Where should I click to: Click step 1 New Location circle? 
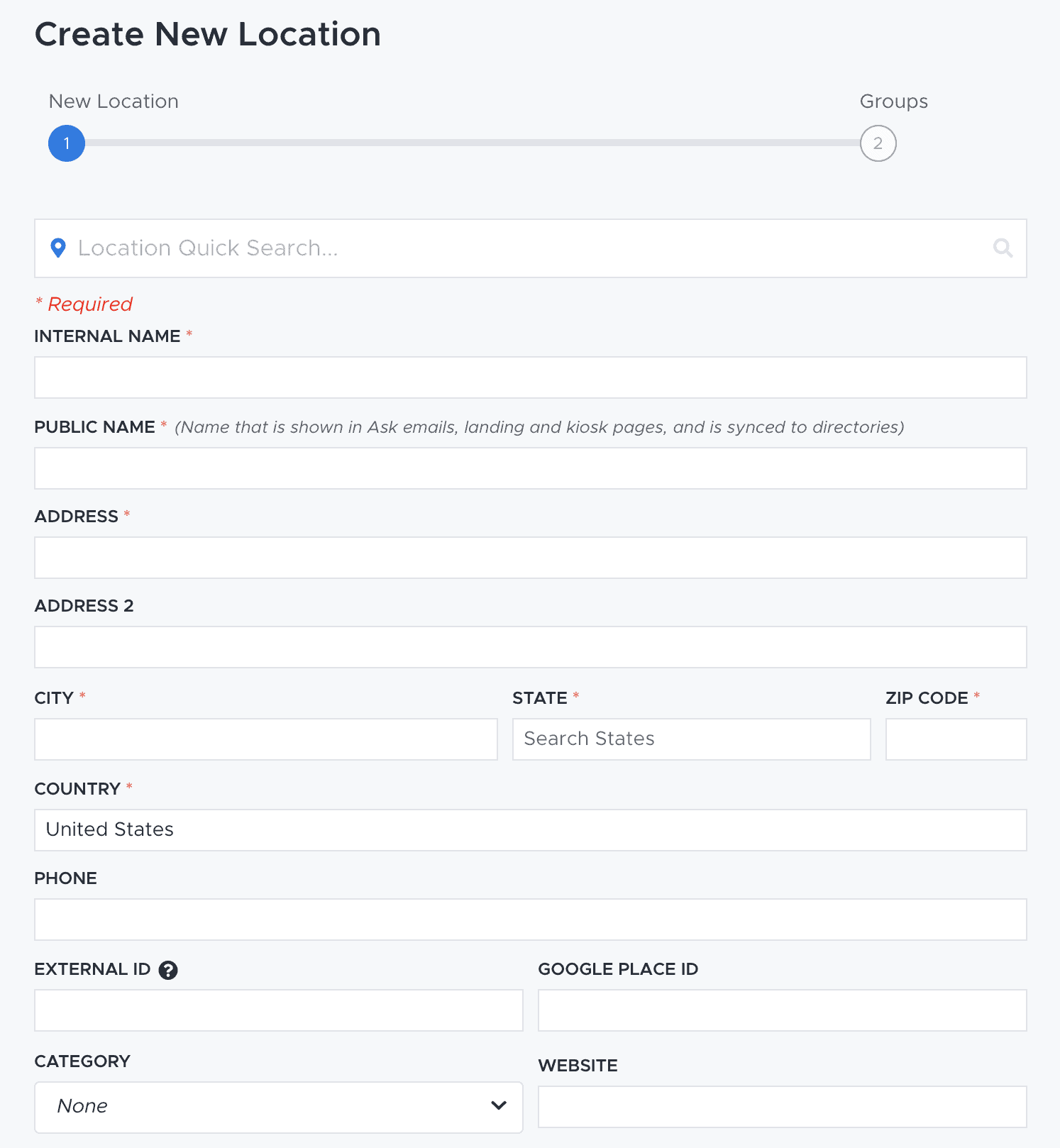point(67,143)
